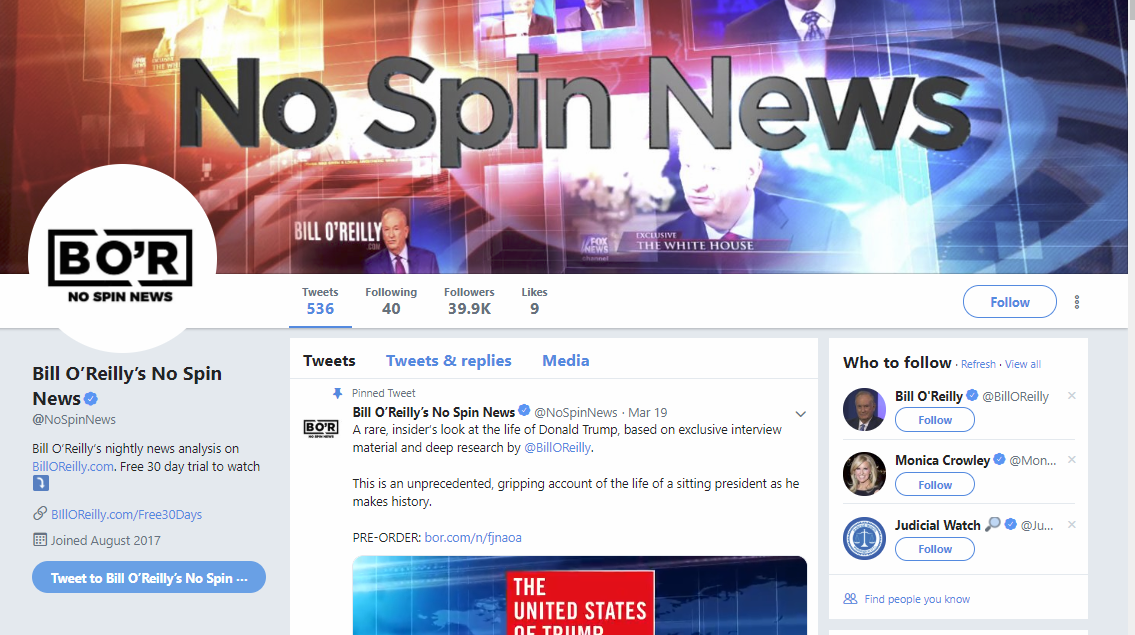The image size is (1135, 635).
Task: Click Tweet to Bill O'Reilly's No Spin button
Action: (x=149, y=577)
